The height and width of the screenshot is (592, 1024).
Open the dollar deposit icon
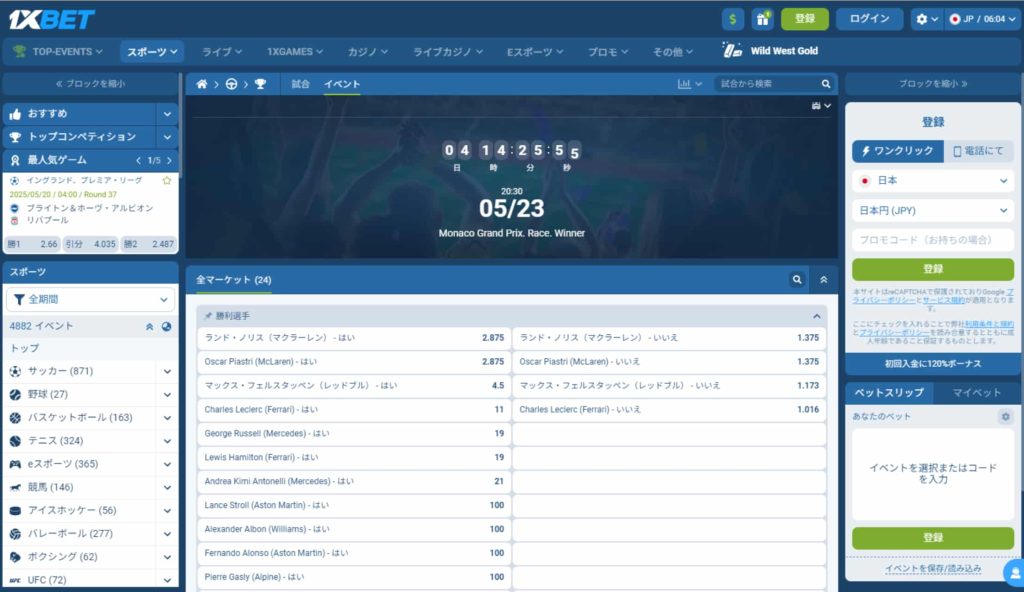(733, 19)
